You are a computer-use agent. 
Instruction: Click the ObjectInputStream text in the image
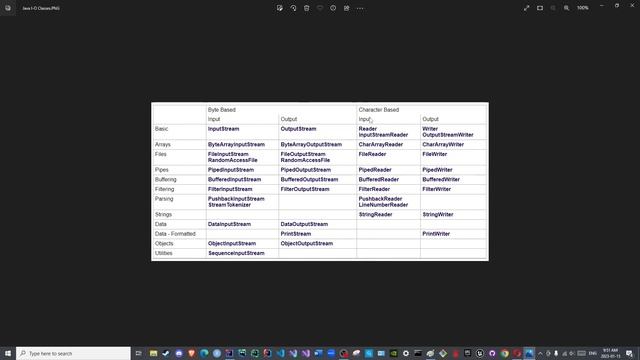pyautogui.click(x=232, y=244)
